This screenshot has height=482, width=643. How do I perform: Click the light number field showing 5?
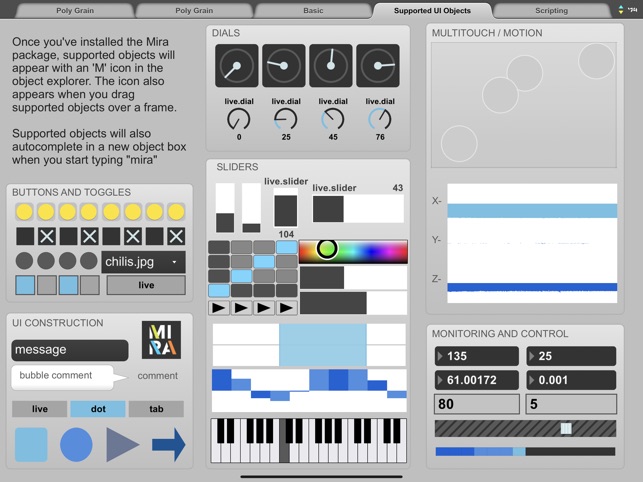pos(571,404)
